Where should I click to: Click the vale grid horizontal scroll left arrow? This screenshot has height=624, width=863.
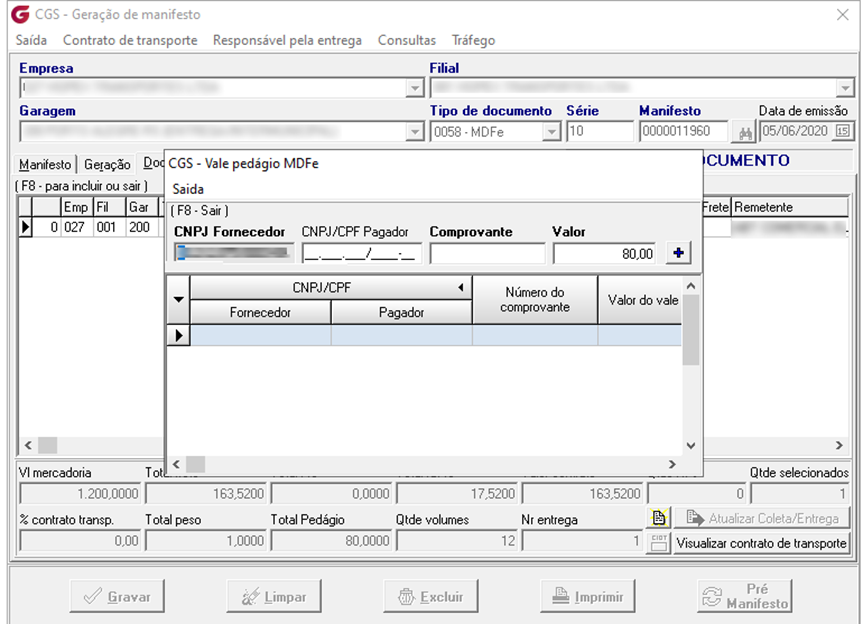(x=176, y=464)
